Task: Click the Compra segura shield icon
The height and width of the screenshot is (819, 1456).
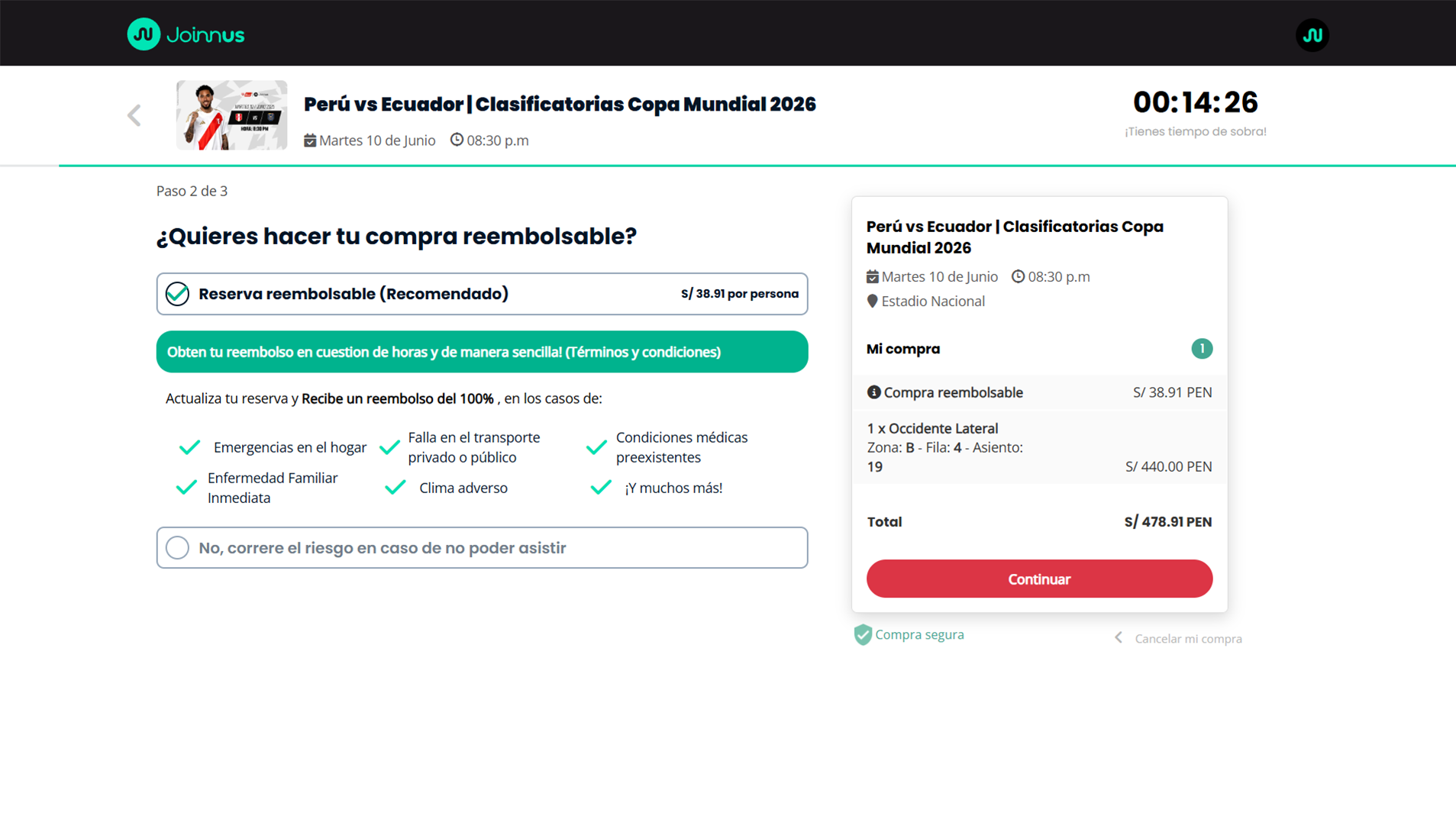Action: 863,635
